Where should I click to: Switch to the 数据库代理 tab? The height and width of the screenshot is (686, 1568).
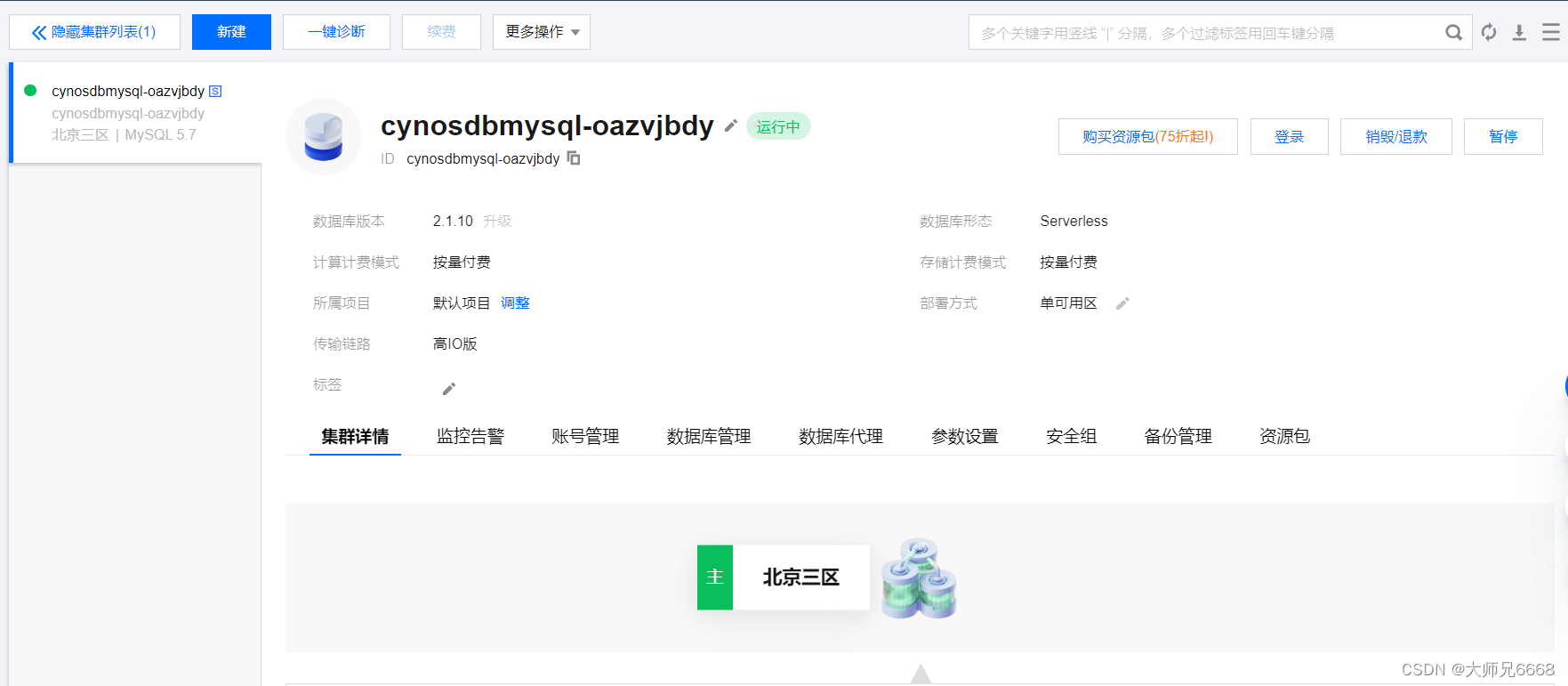[x=840, y=436]
